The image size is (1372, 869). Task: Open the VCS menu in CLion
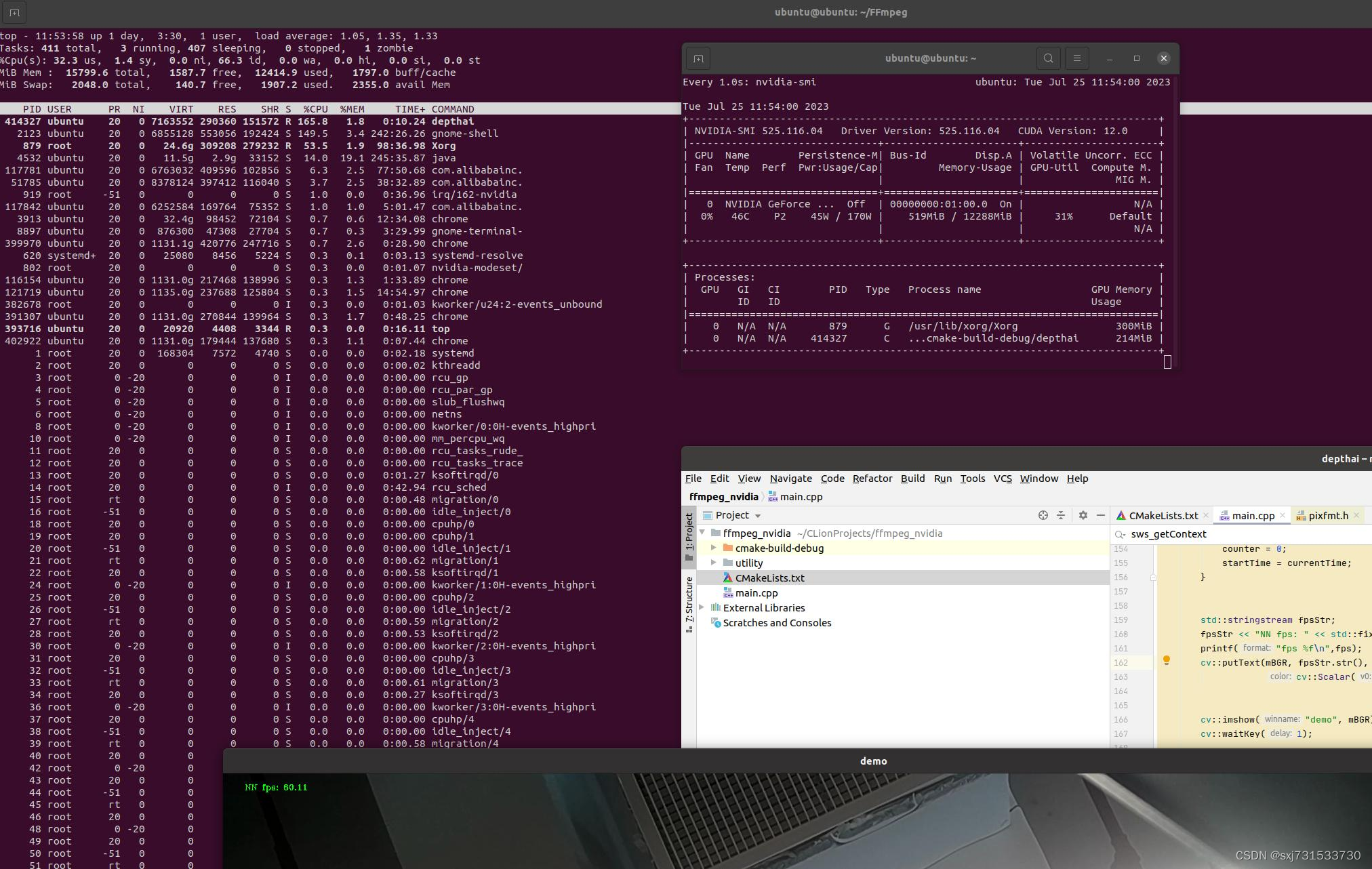pos(1003,479)
